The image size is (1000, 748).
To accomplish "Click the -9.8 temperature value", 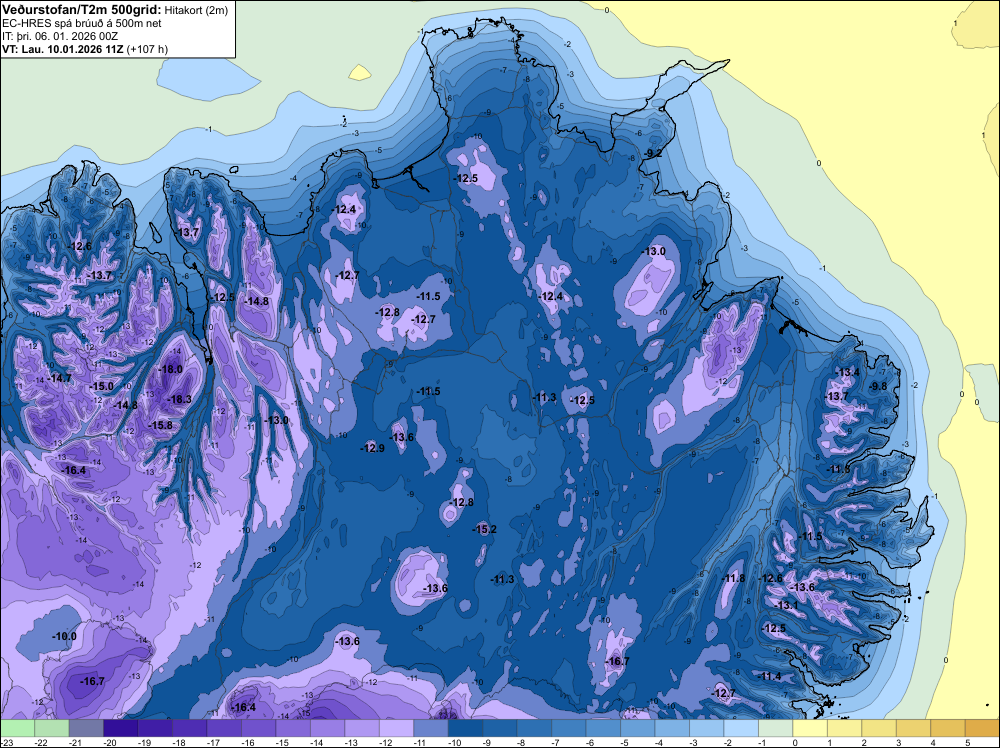I will click(x=879, y=386).
